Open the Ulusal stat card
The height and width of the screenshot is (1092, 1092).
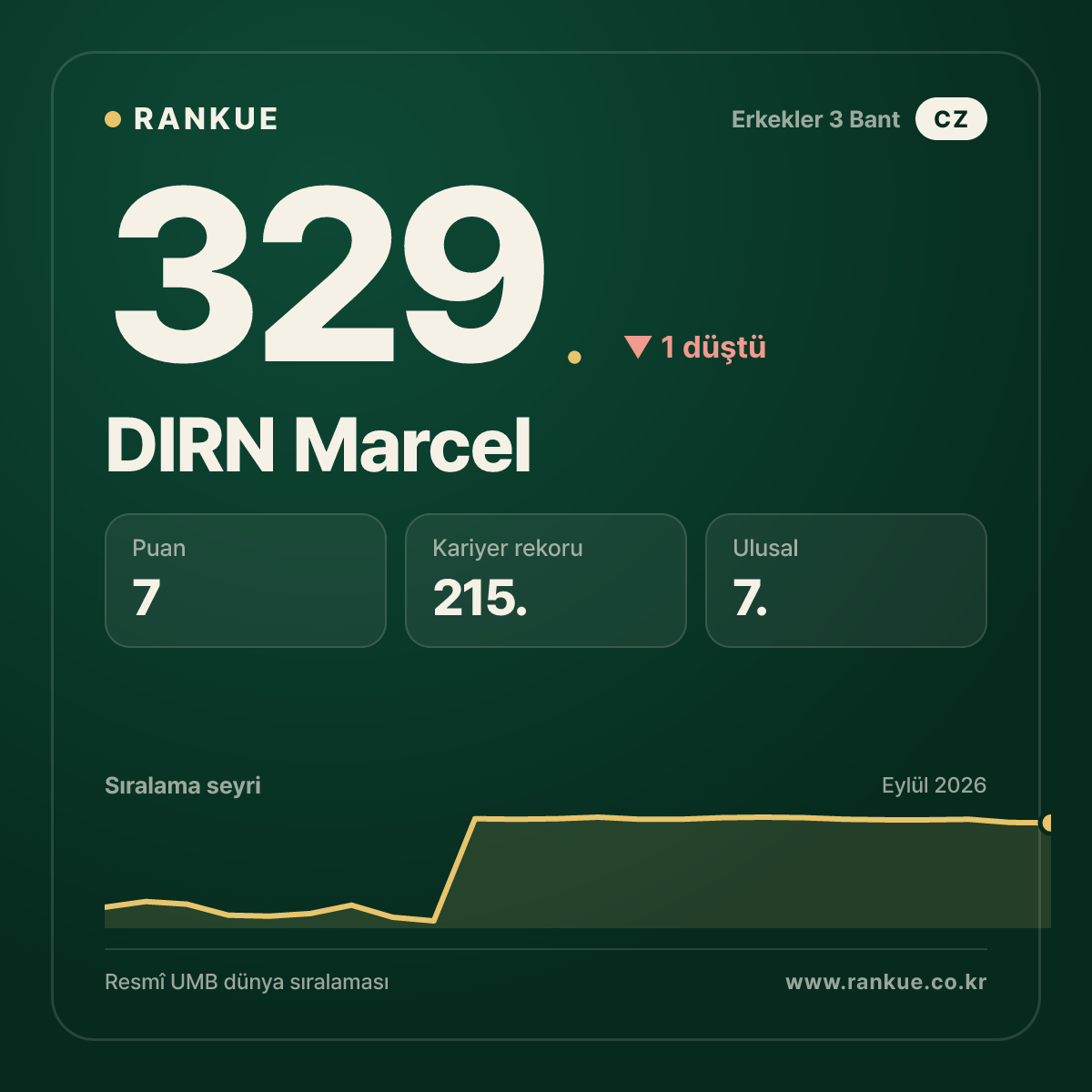846,581
